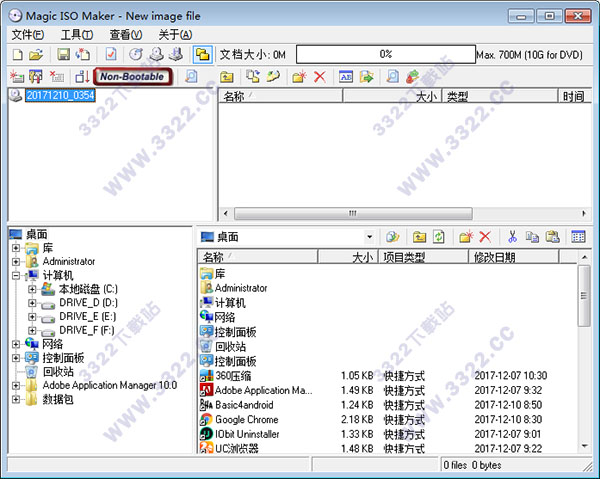Refresh the local file list
Viewport: 600px width, 479px height.
click(439, 237)
